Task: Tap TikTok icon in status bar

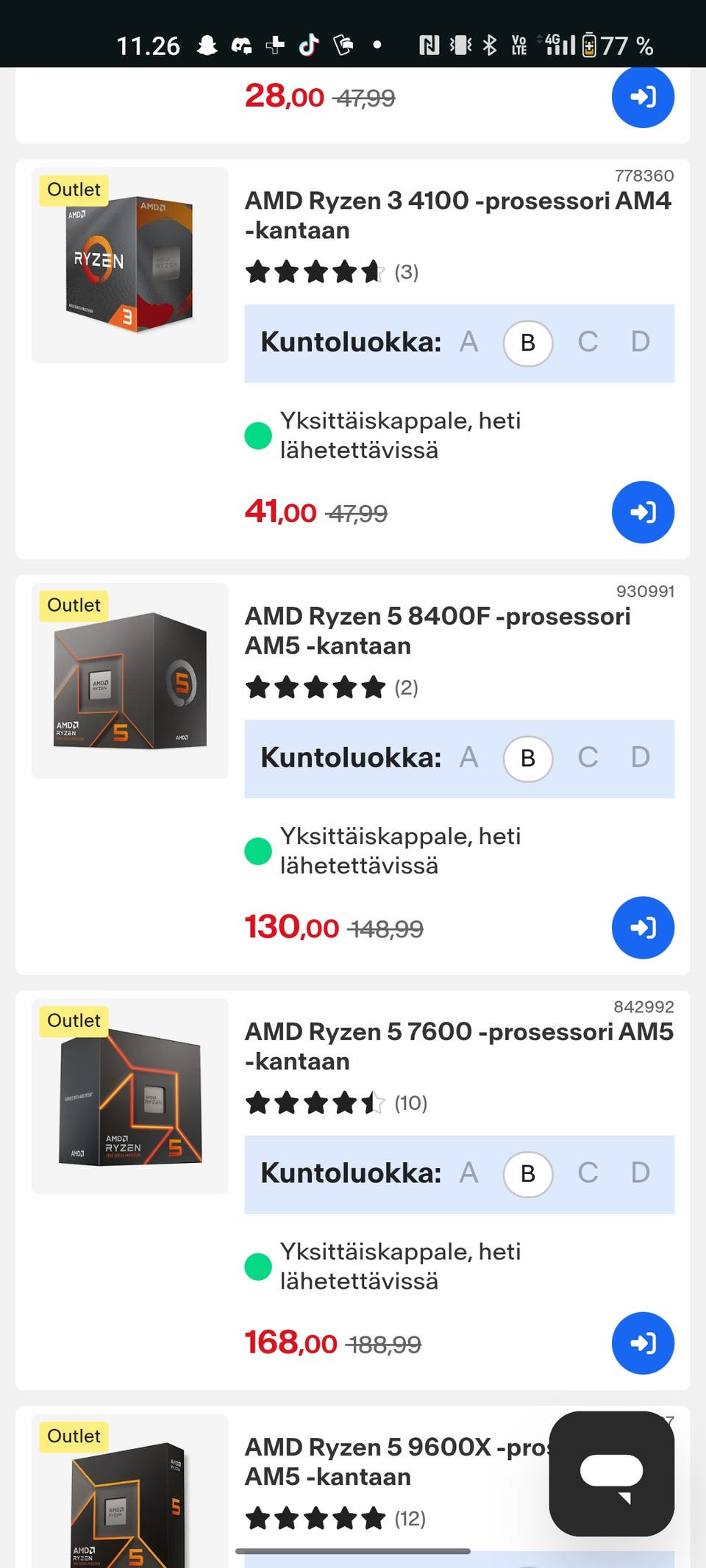Action: (309, 46)
